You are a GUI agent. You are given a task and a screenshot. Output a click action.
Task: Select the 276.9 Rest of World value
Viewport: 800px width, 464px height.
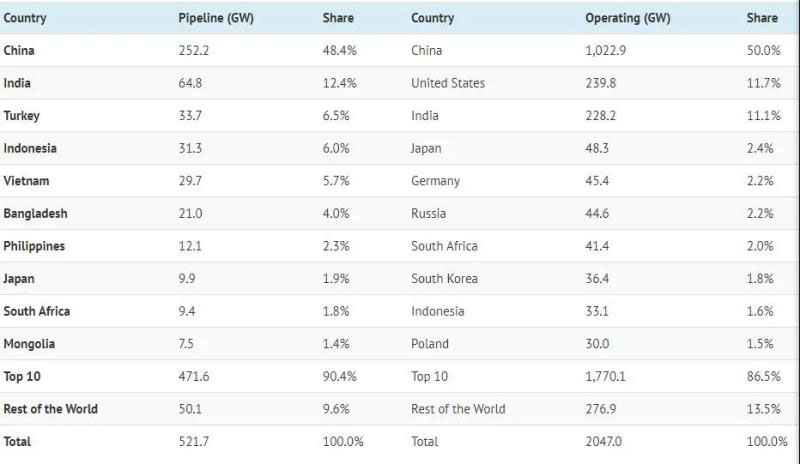(601, 408)
